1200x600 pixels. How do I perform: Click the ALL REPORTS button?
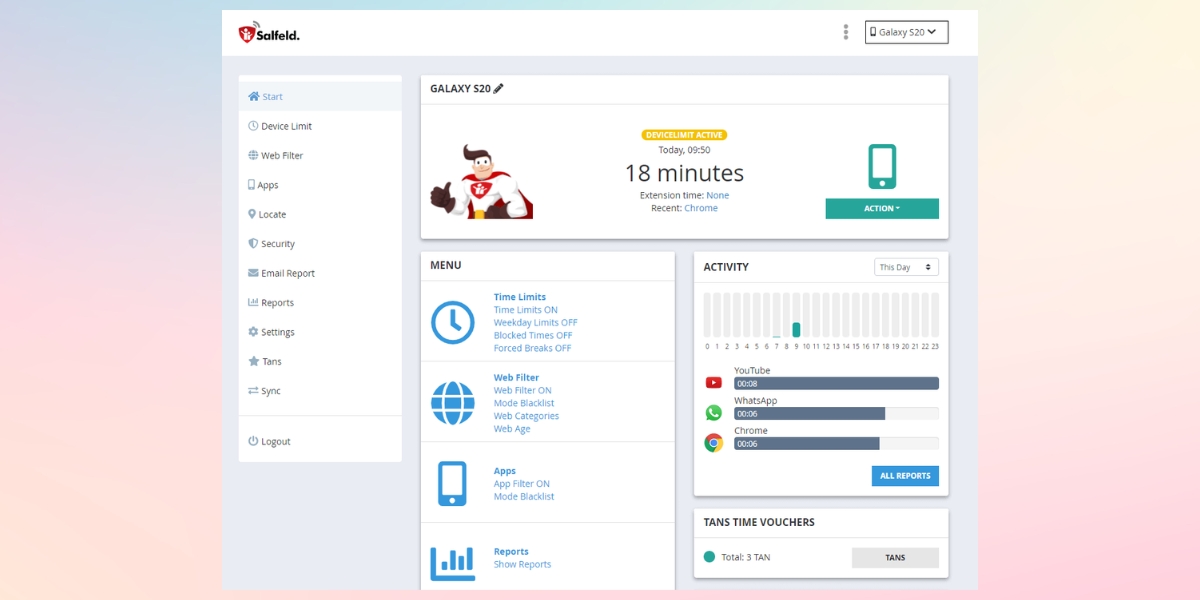[905, 476]
